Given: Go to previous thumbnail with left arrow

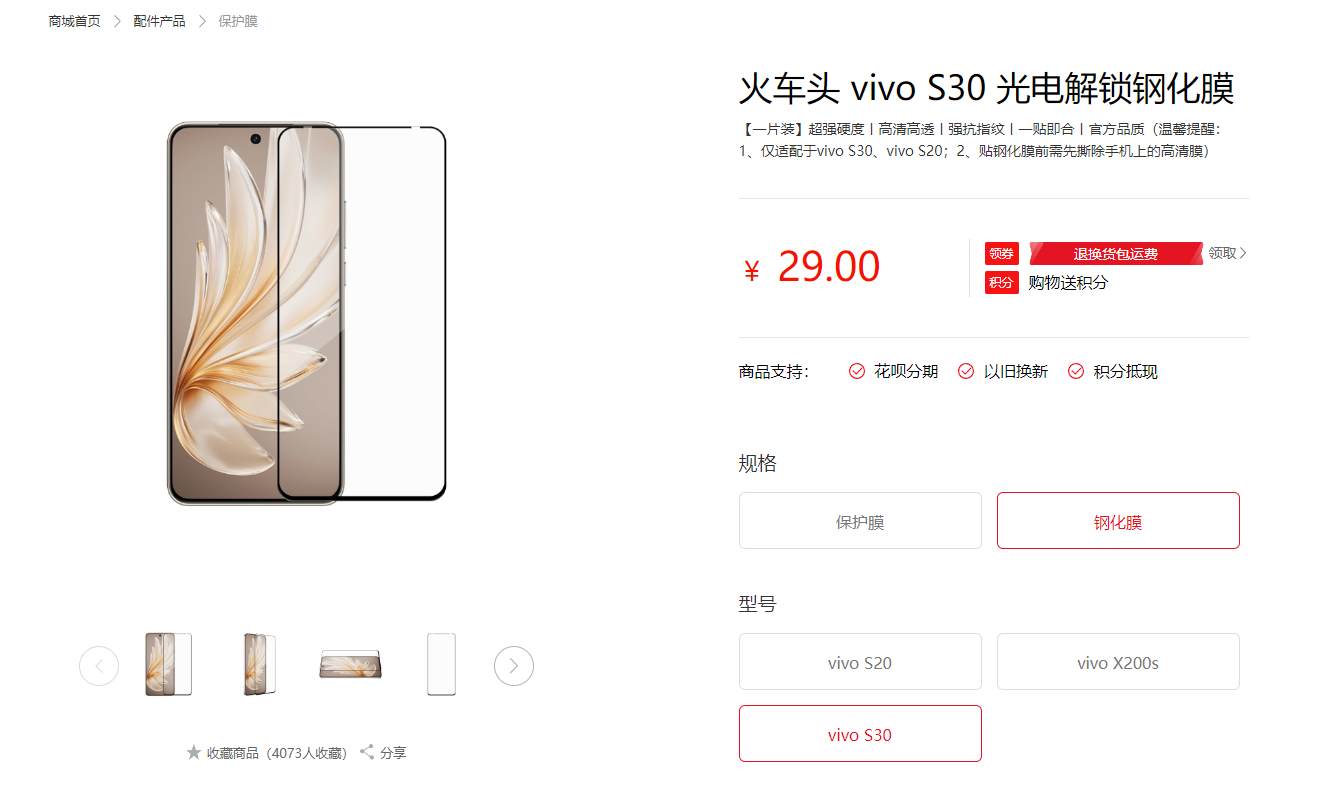Looking at the screenshot, I should pos(99,666).
